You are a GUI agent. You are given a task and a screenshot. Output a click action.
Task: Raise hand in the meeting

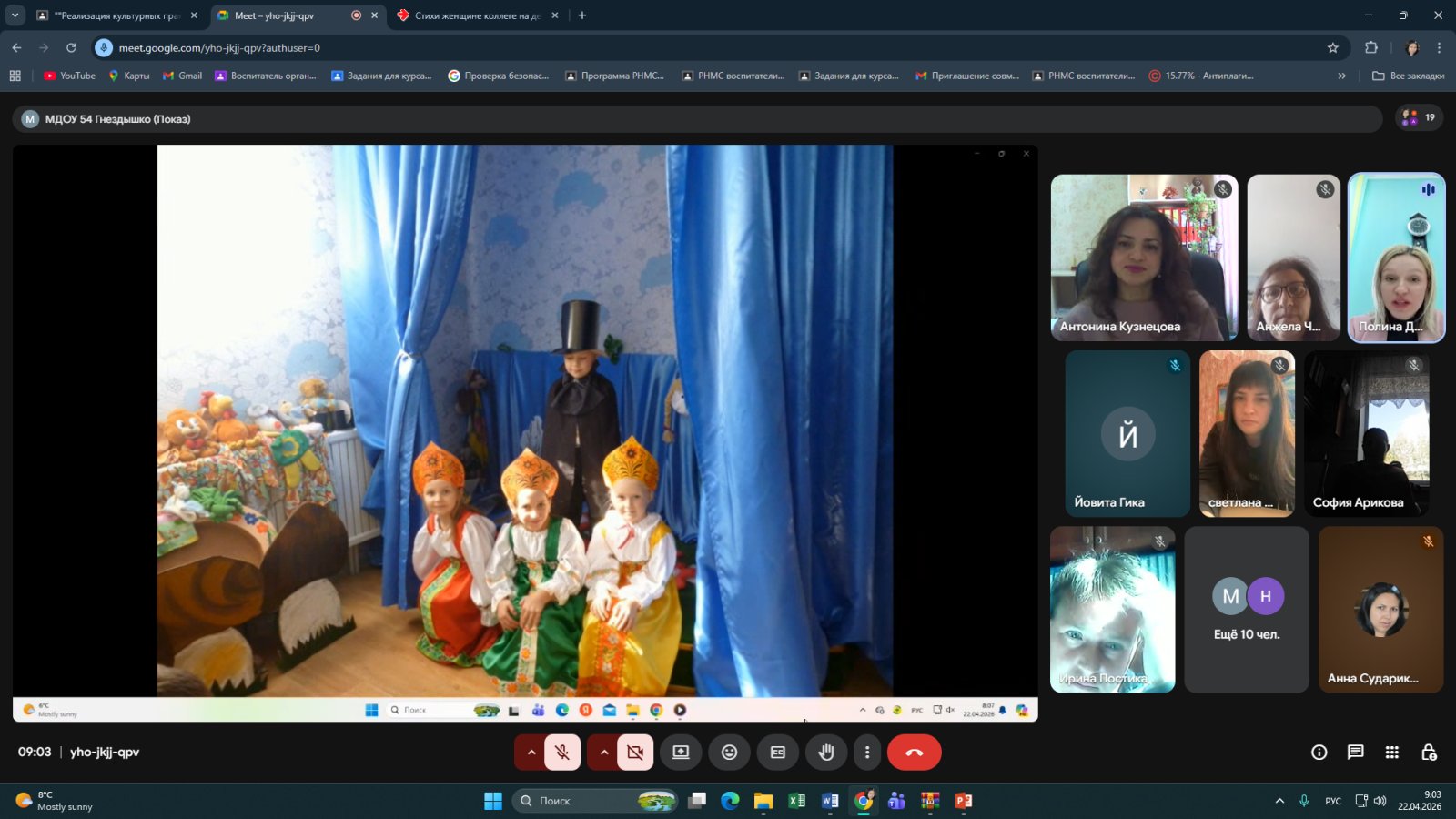coord(826,753)
